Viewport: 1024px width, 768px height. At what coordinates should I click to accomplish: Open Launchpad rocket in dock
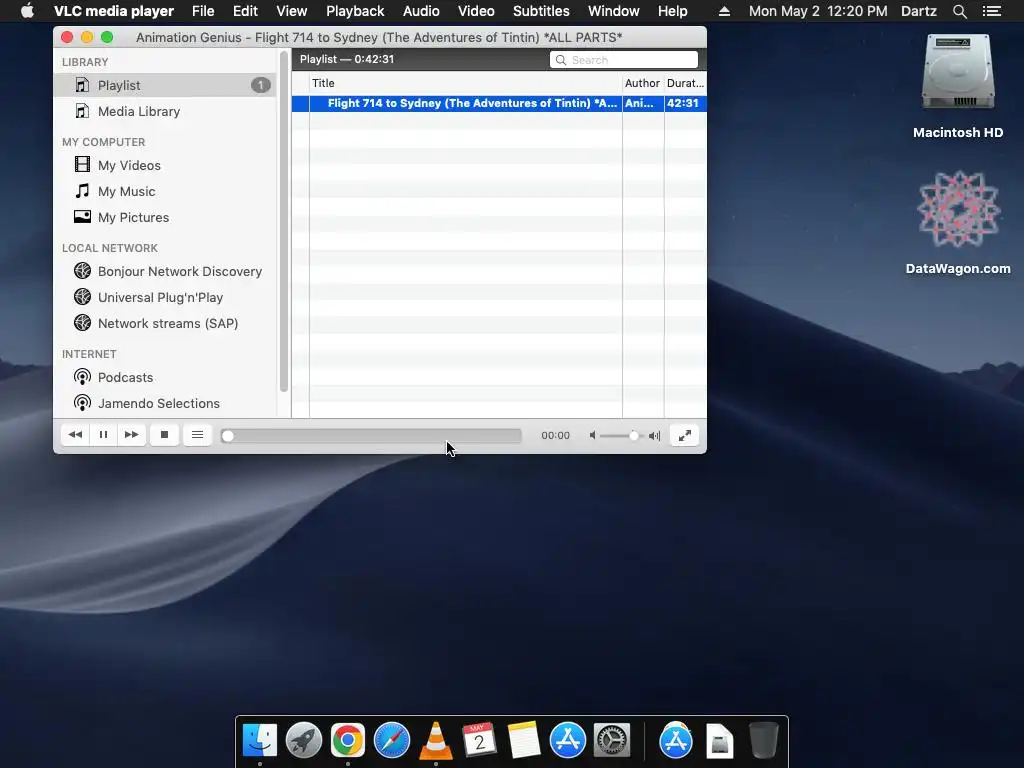(x=304, y=740)
